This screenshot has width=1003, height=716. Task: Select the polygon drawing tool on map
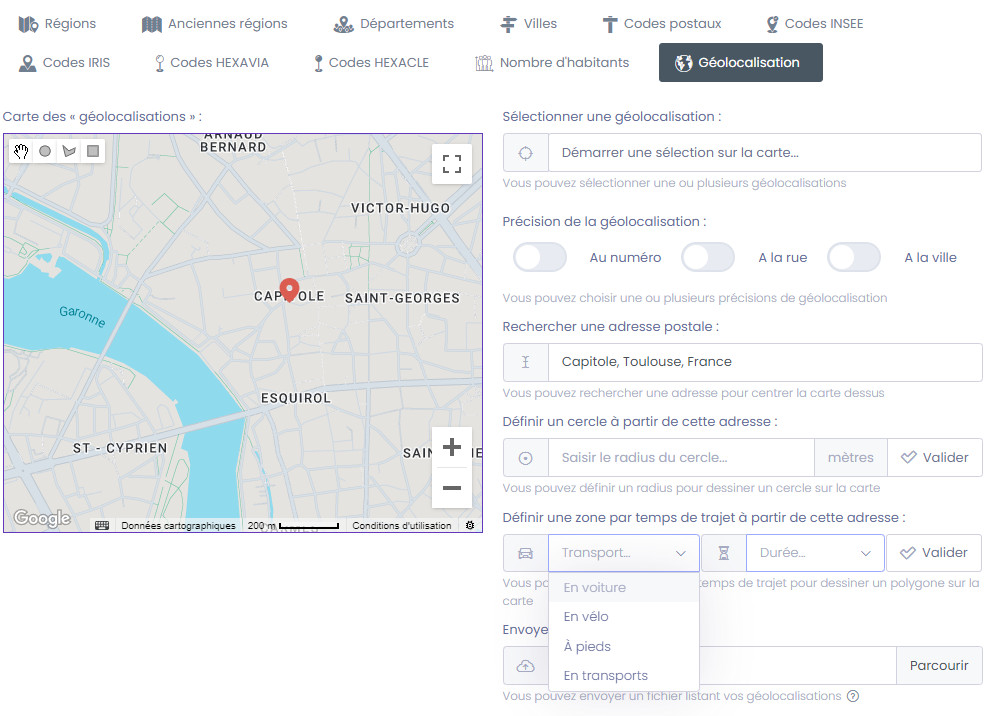69,151
